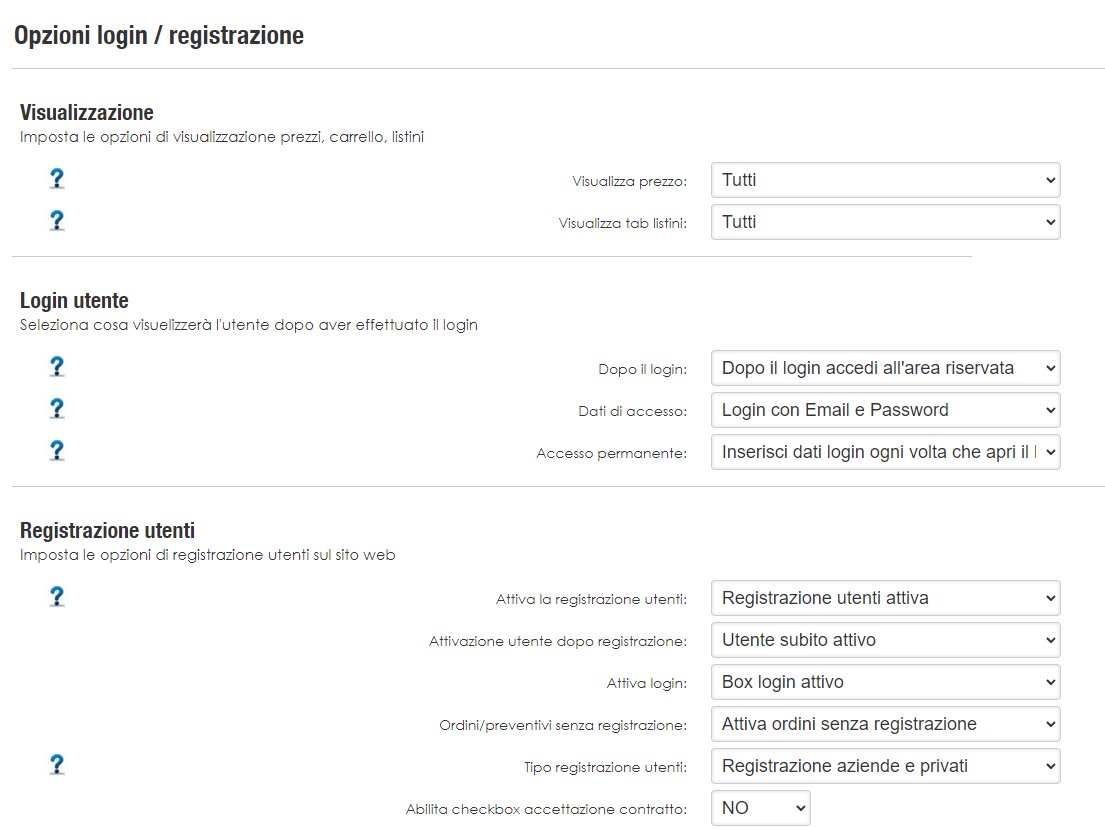
Task: Open the Abilita checkbox accettazione contratto dropdown
Action: 761,808
